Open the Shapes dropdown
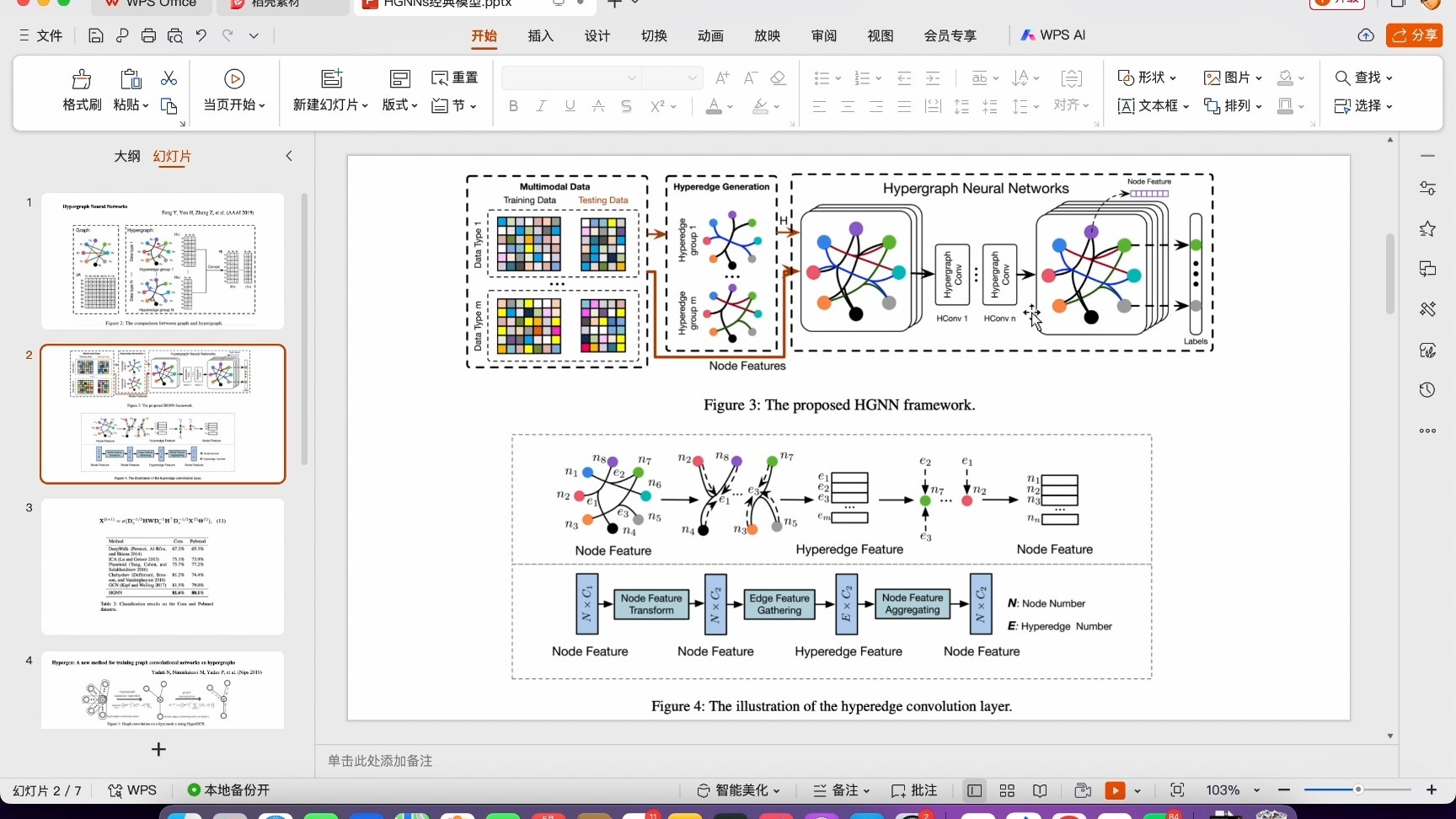Viewport: 1456px width, 819px height. tap(1147, 78)
